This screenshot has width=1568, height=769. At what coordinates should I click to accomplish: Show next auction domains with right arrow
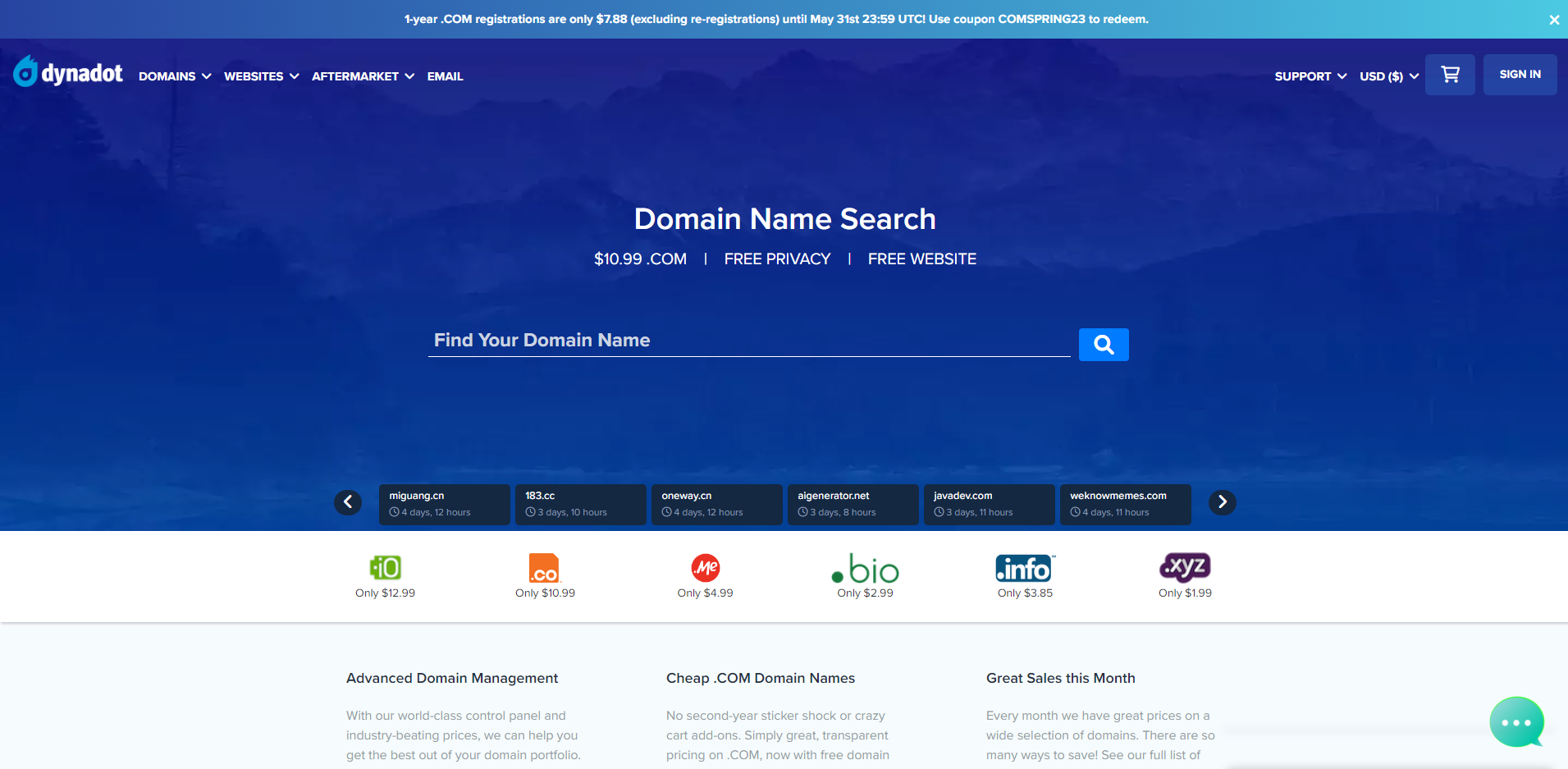click(1223, 502)
